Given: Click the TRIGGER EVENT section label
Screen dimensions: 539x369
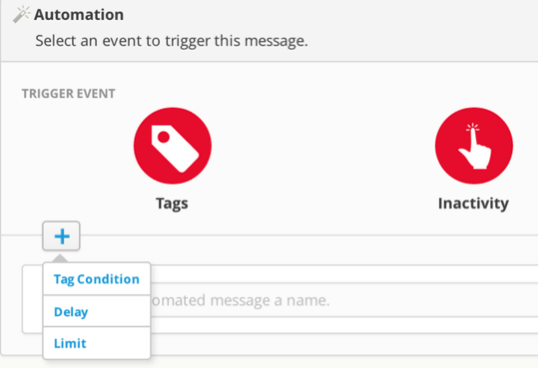Looking at the screenshot, I should tap(68, 94).
